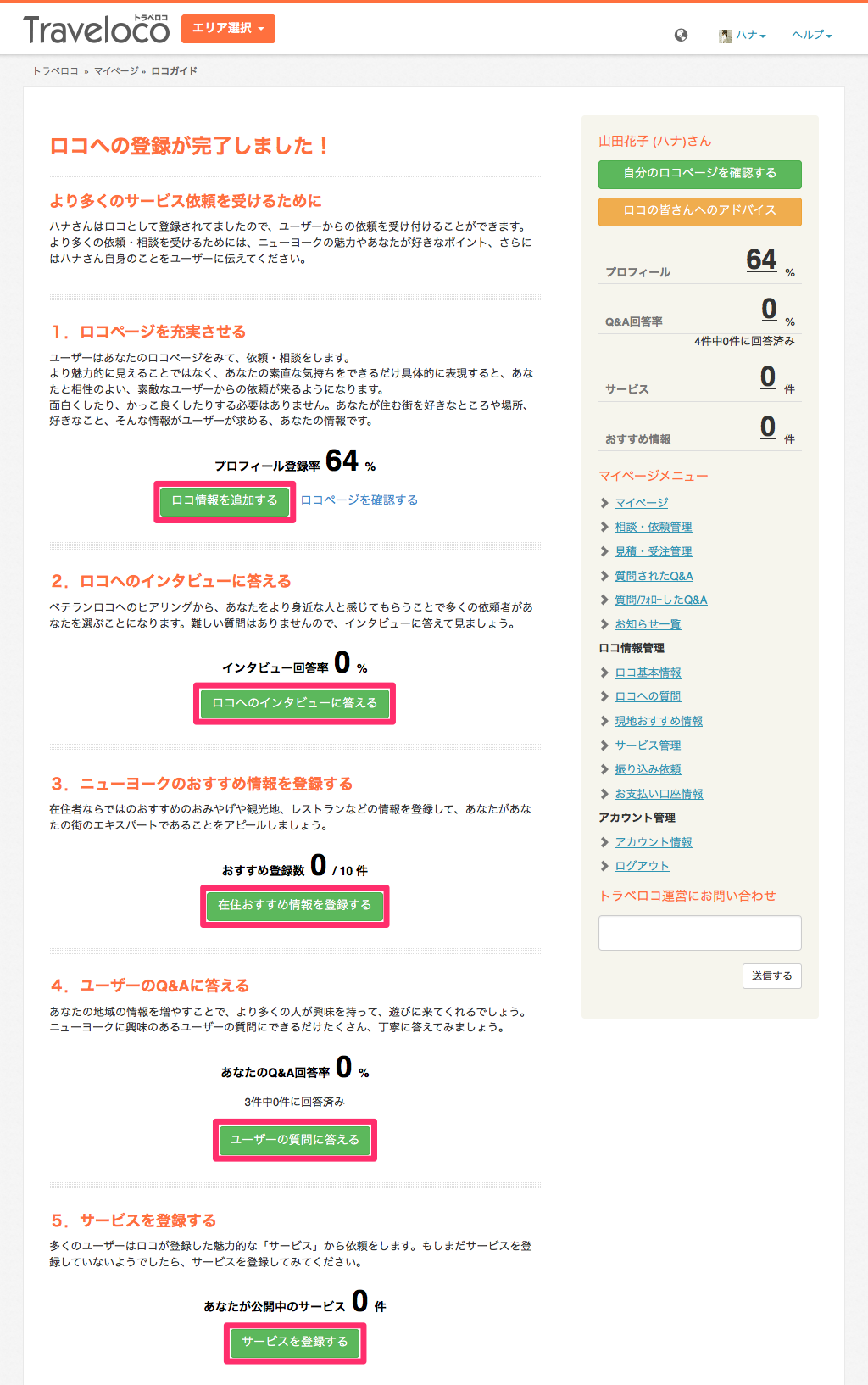
Task: Click the chevron icon beside マイページ
Action: (604, 503)
